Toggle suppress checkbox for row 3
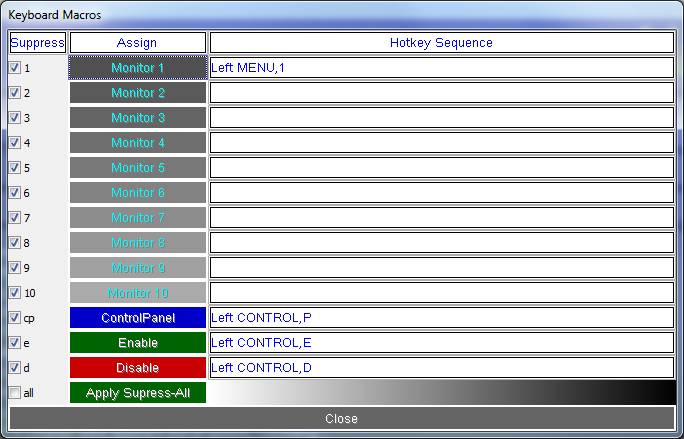 tap(15, 117)
